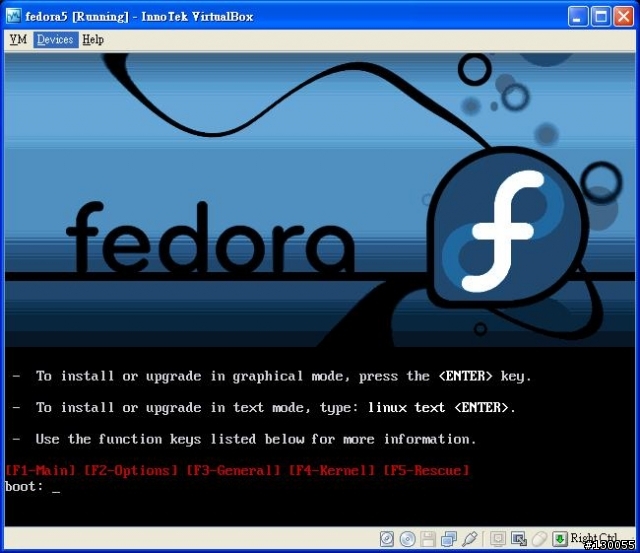Click the 'fedora' wordmark in the VM
Screen dimensions: 640x553
click(x=211, y=237)
